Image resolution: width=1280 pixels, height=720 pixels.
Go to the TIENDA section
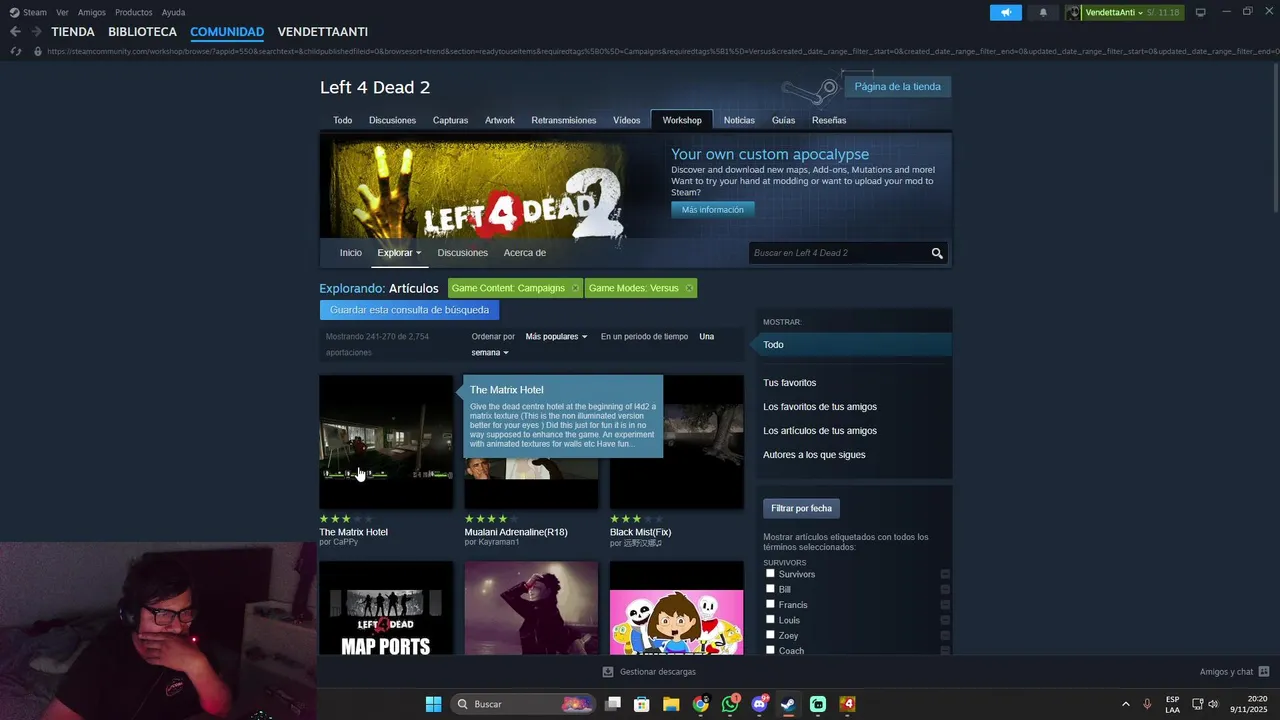pos(73,32)
